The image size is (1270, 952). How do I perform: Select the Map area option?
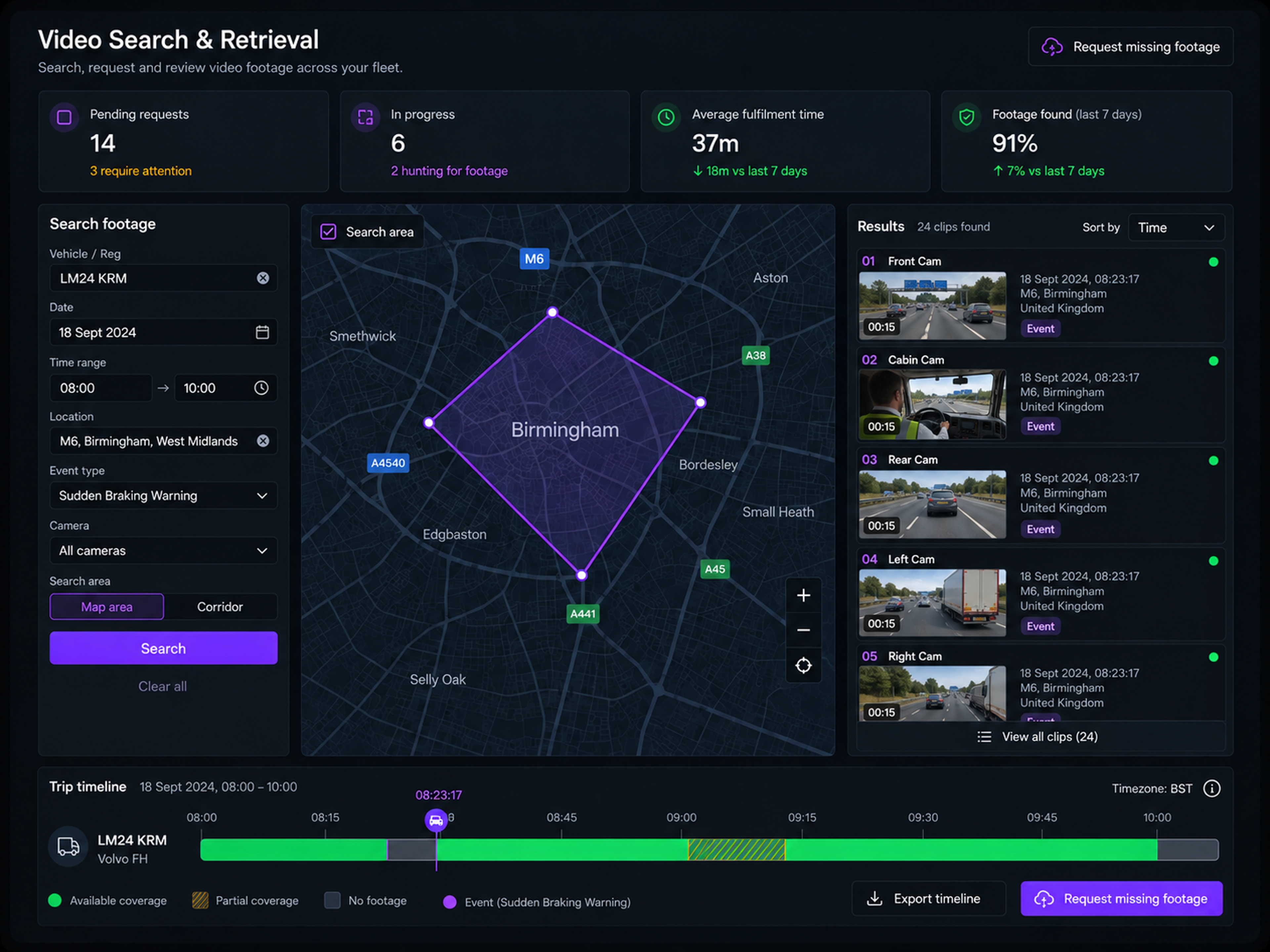click(x=107, y=607)
